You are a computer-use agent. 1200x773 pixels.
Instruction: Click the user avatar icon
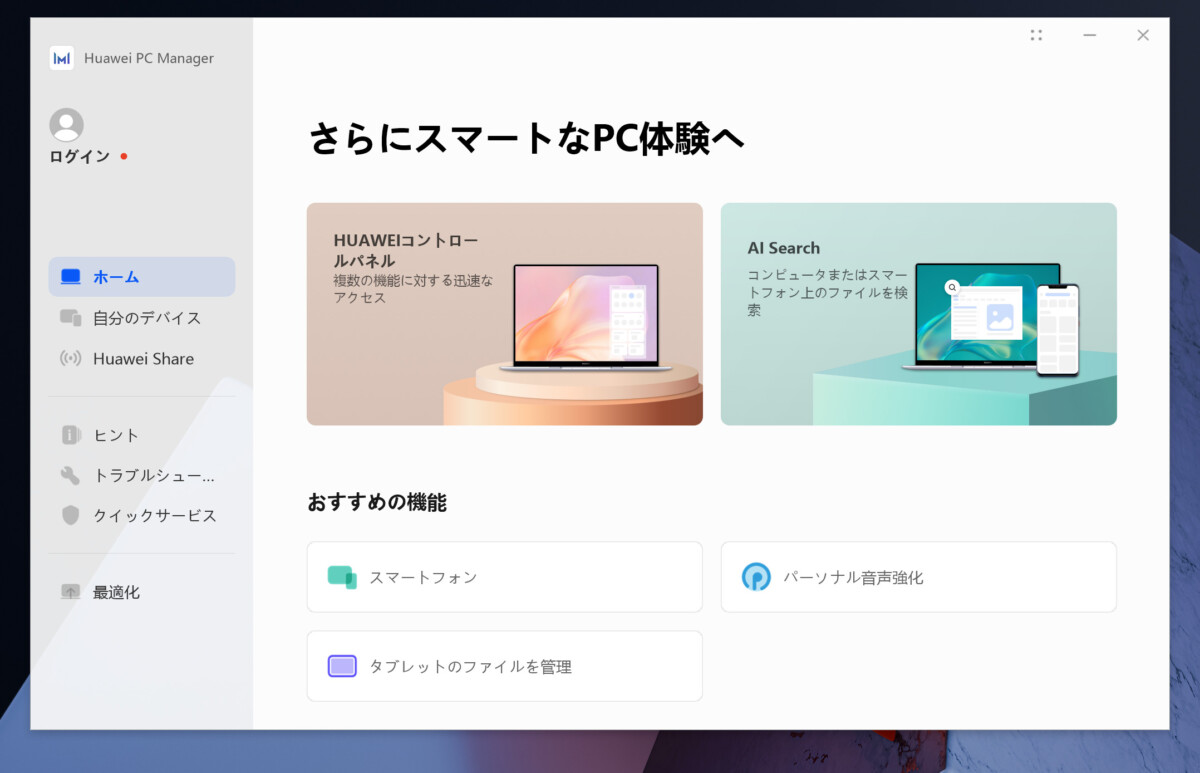point(66,125)
